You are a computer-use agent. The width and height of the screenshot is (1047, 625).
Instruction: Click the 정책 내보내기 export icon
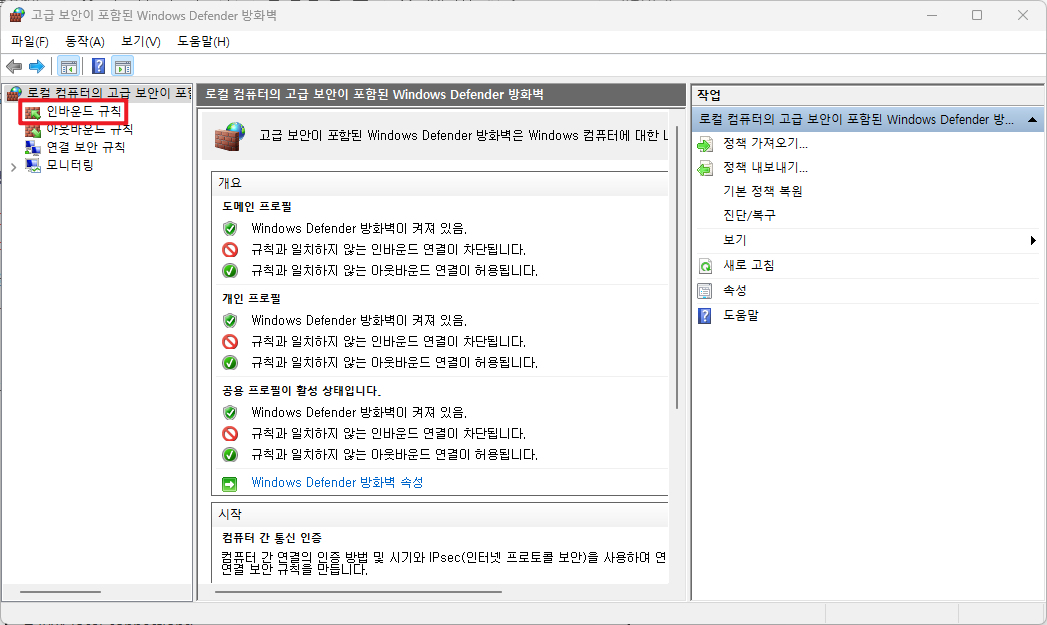pos(705,168)
